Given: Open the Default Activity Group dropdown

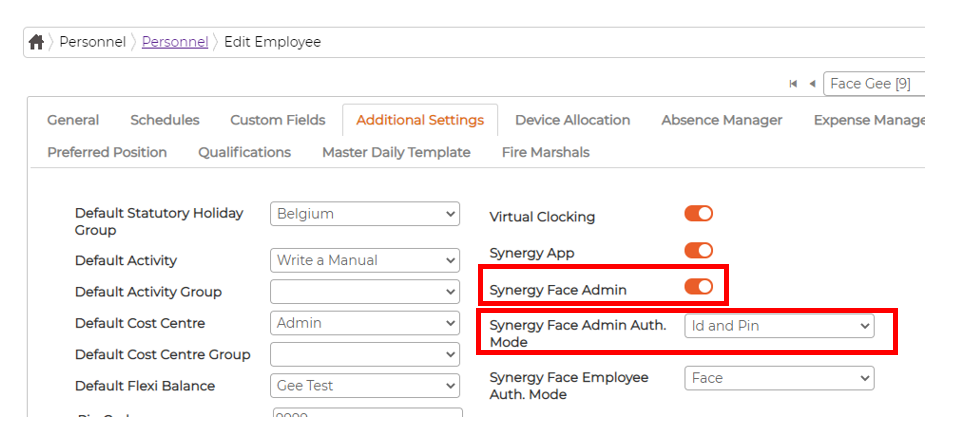Looking at the screenshot, I should click(x=364, y=292).
